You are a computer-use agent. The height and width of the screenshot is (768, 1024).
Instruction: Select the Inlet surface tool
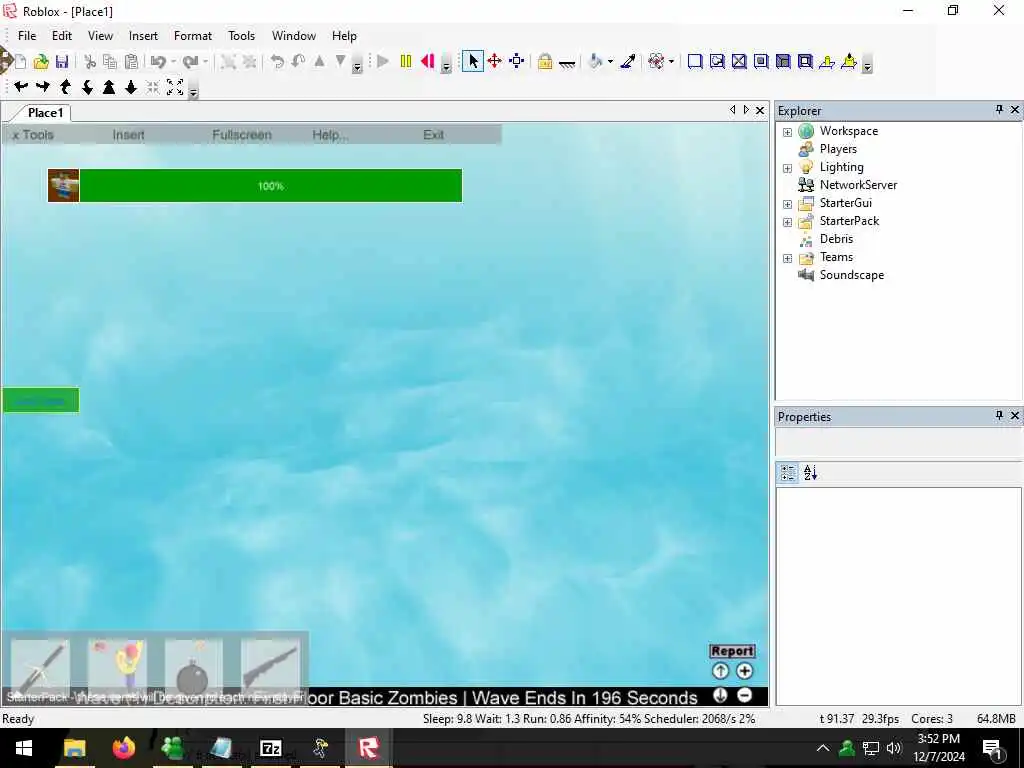[783, 61]
